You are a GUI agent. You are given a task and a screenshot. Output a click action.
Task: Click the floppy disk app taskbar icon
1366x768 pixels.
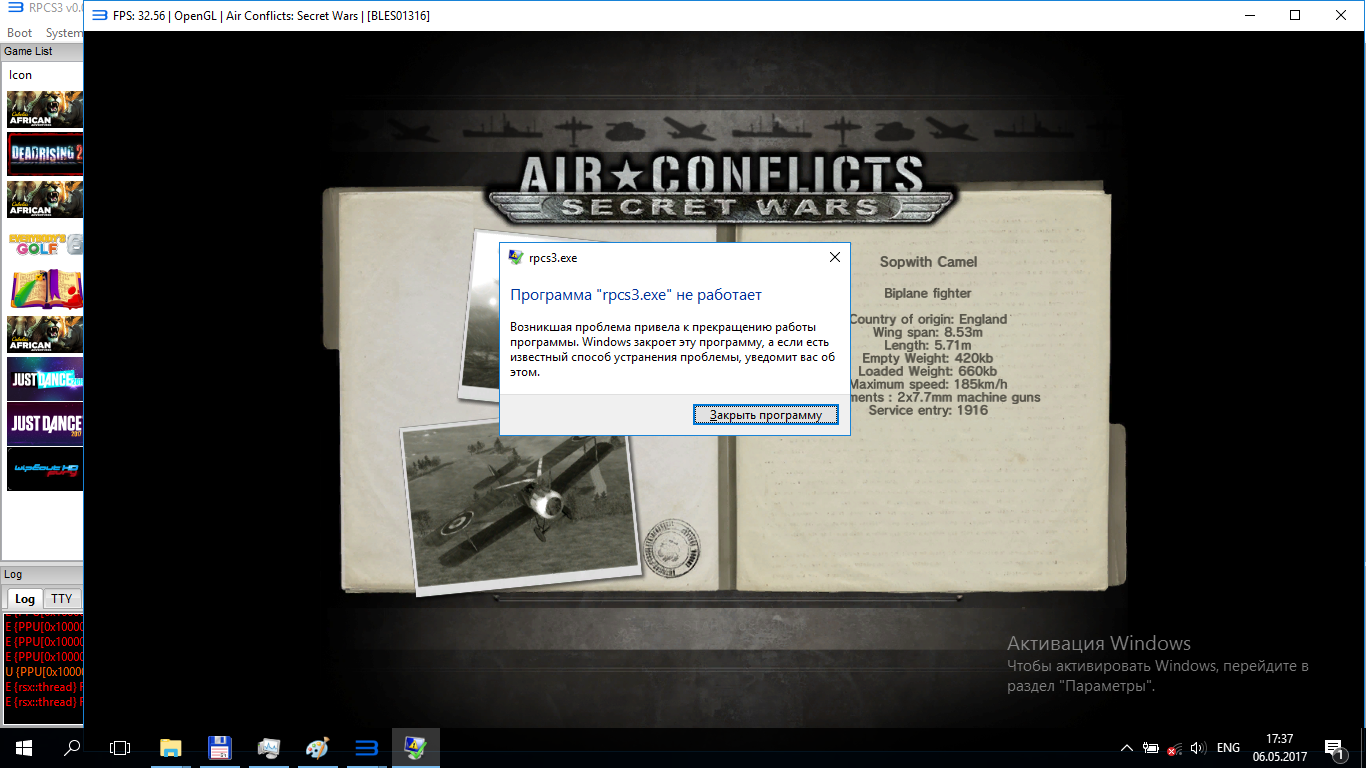coord(220,747)
